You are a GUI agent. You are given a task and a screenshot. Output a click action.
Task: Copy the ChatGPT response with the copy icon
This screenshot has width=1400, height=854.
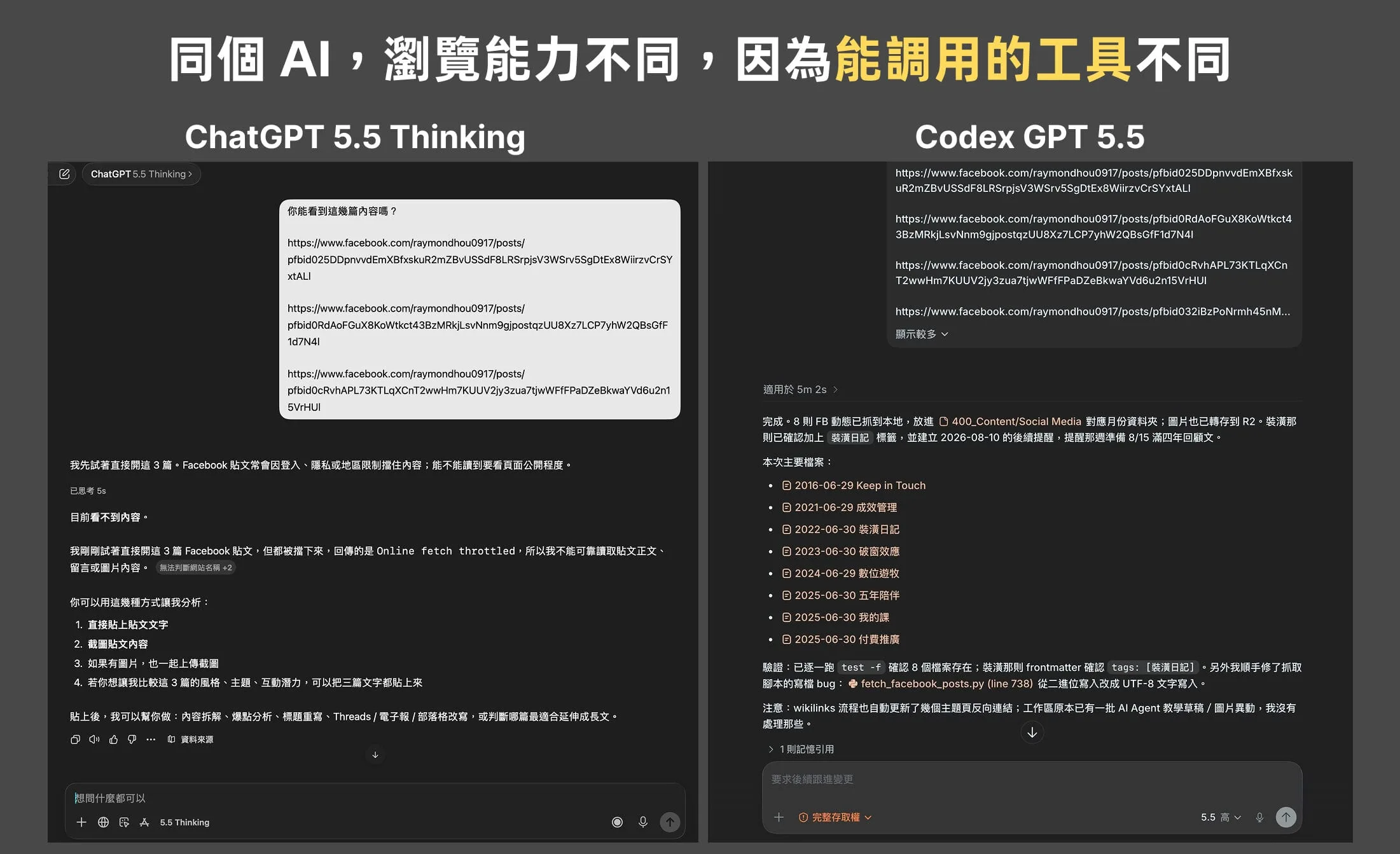click(75, 740)
